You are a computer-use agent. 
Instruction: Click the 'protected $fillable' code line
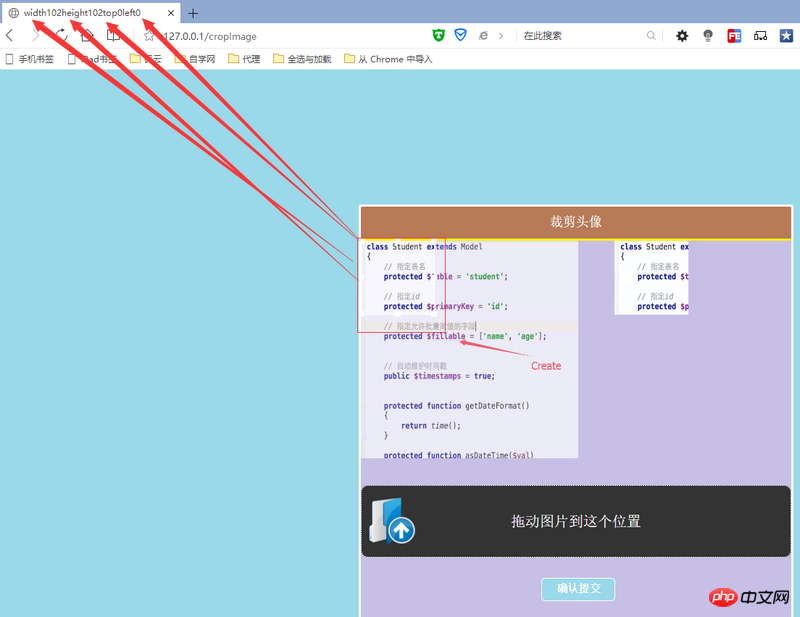pos(465,336)
